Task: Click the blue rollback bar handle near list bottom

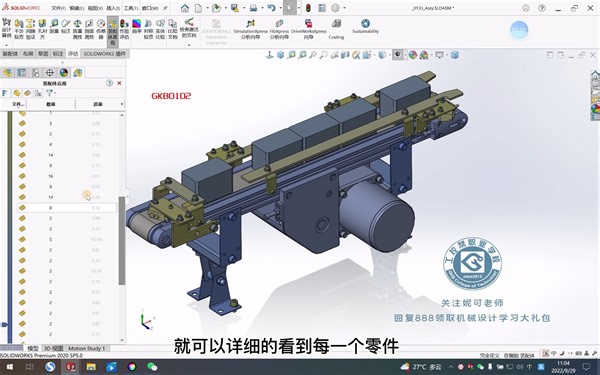Action: (x=4, y=324)
